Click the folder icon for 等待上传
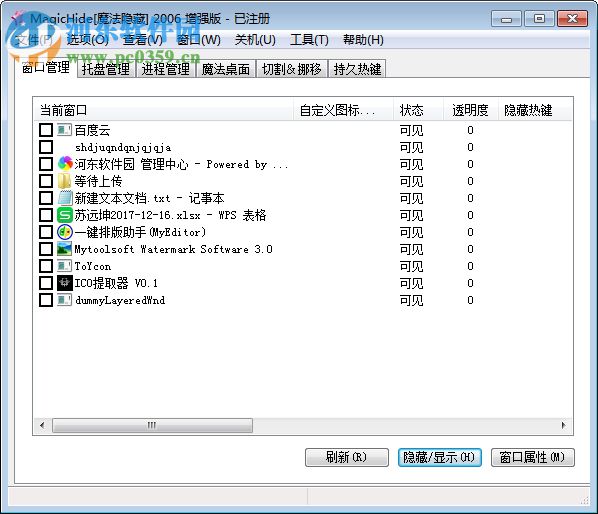 point(64,181)
